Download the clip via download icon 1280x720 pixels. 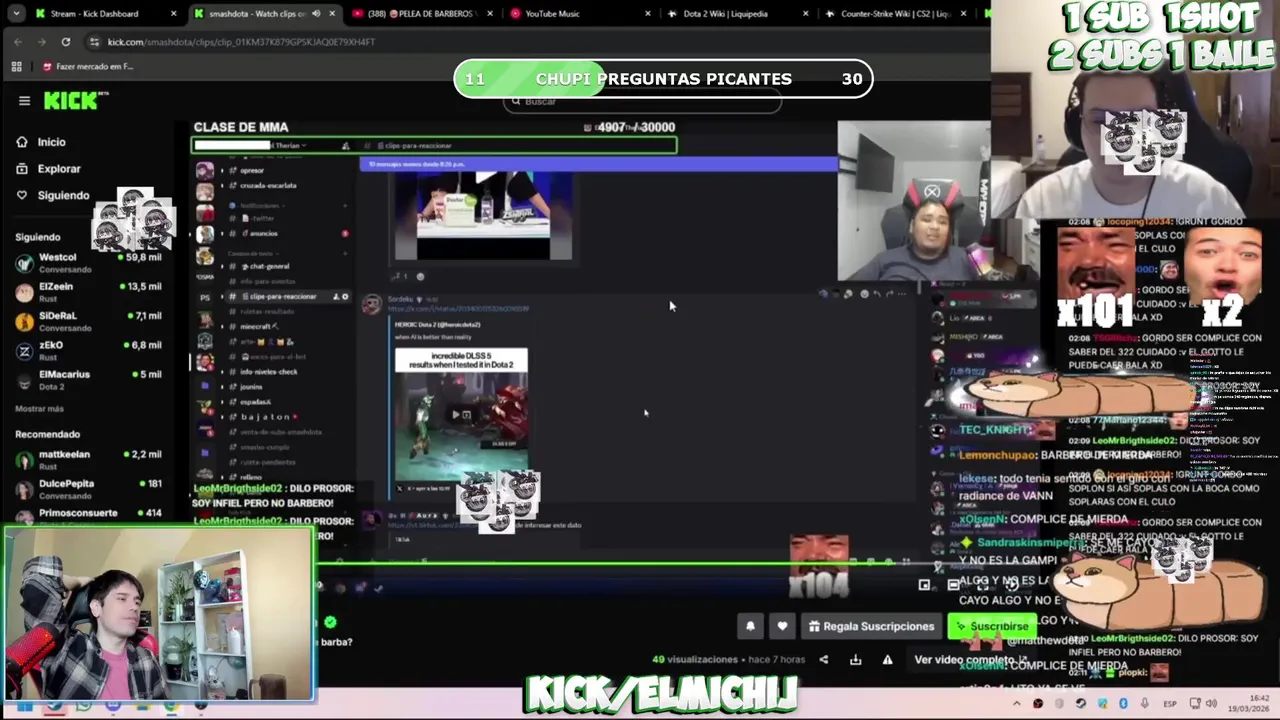(855, 660)
